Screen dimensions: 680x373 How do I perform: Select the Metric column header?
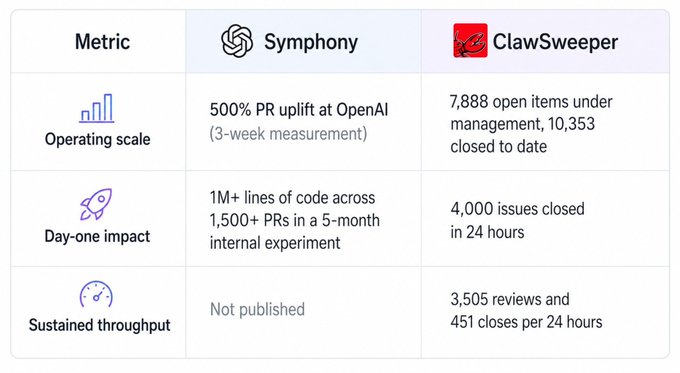pyautogui.click(x=102, y=42)
